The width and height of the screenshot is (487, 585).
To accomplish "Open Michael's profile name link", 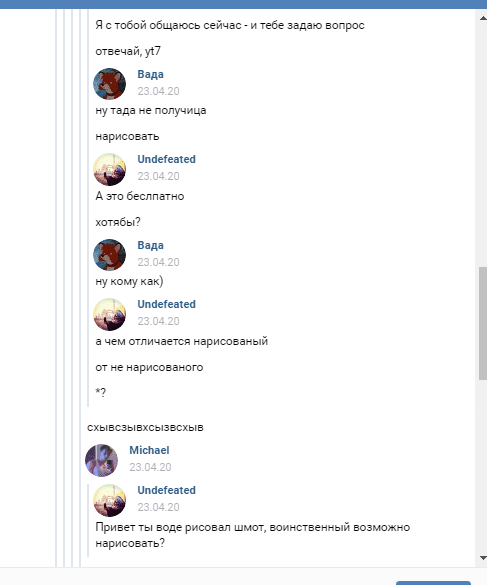I will coord(149,450).
